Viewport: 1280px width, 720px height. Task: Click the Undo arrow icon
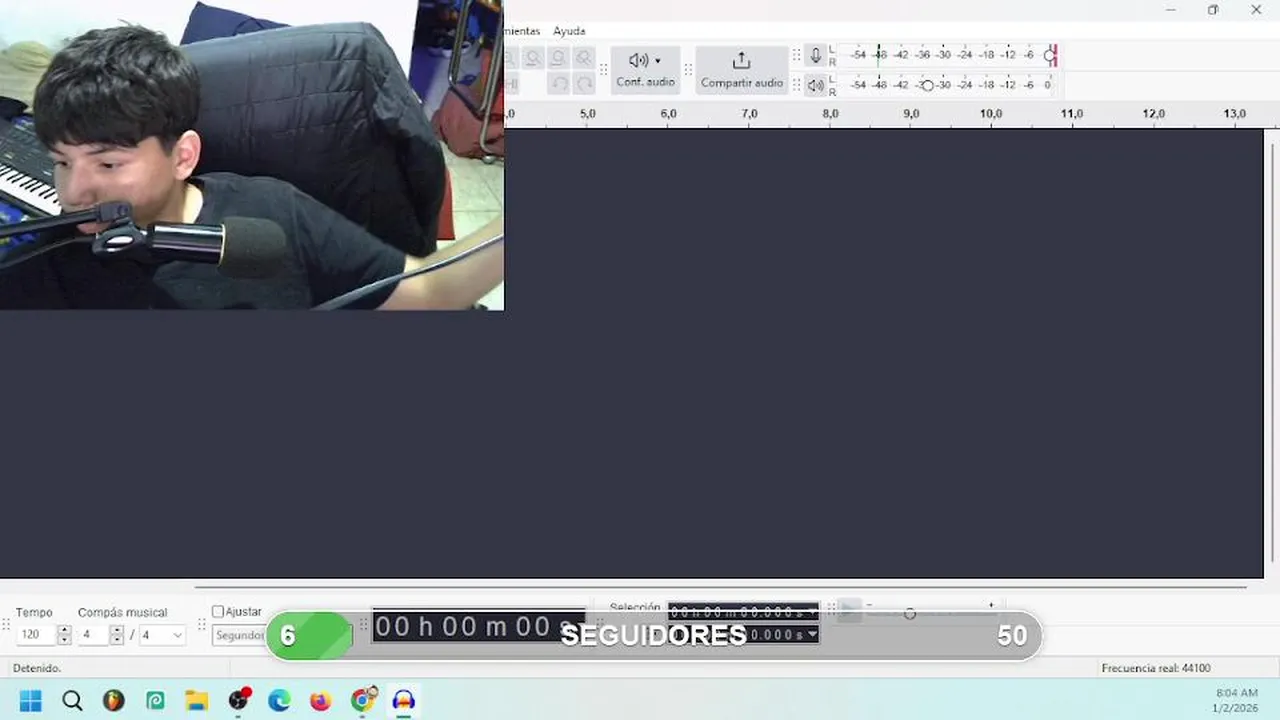(x=560, y=84)
